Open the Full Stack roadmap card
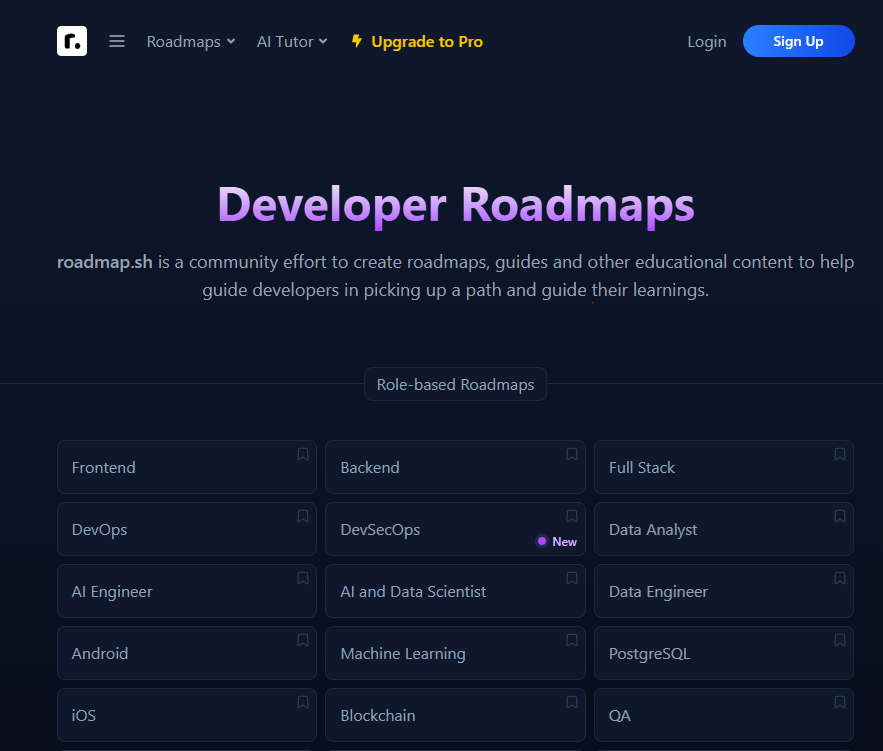The height and width of the screenshot is (751, 883). (724, 467)
